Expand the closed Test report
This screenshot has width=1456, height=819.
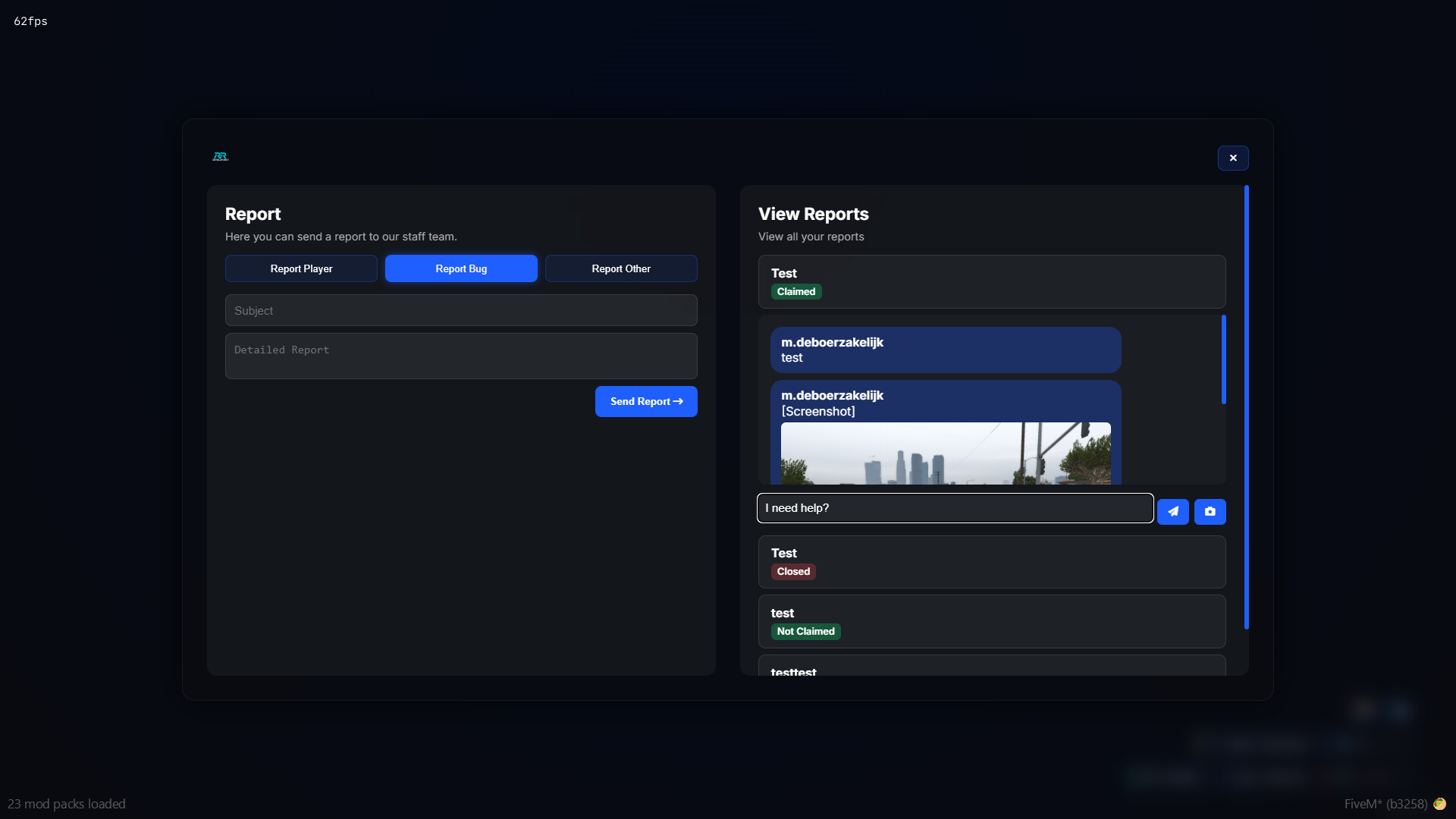coord(991,562)
